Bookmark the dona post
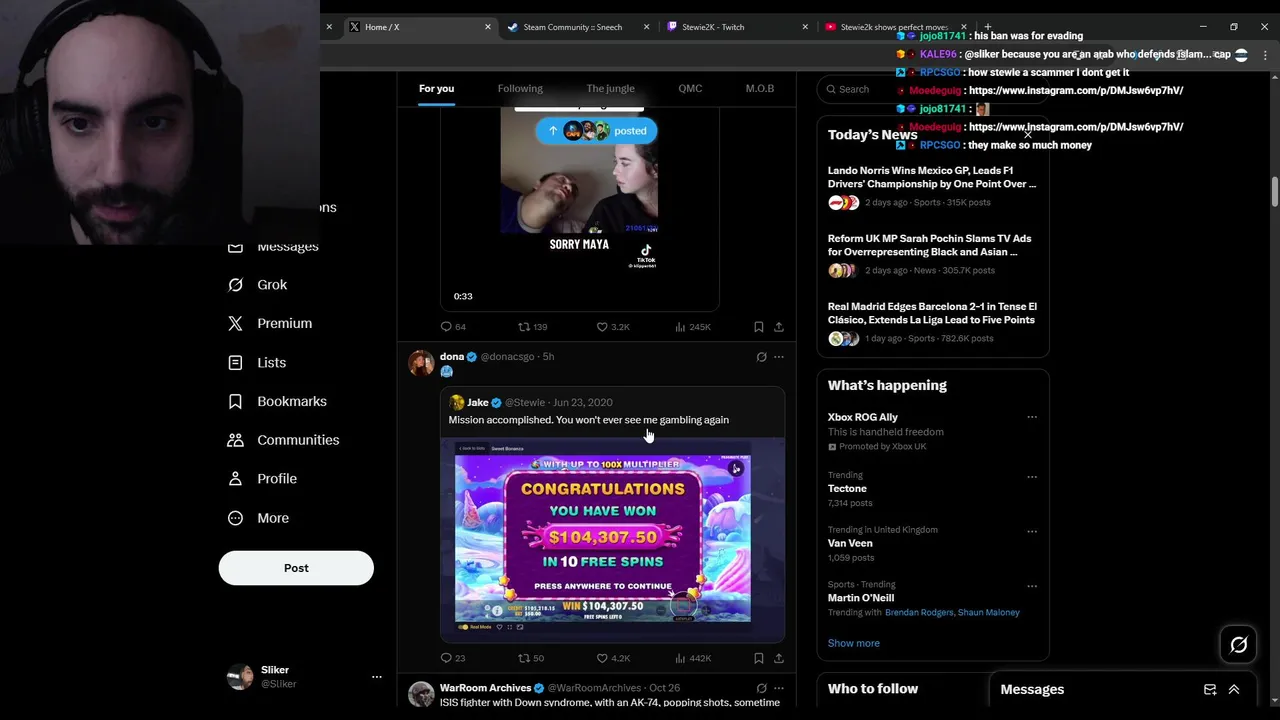This screenshot has width=1280, height=720. pos(759,658)
